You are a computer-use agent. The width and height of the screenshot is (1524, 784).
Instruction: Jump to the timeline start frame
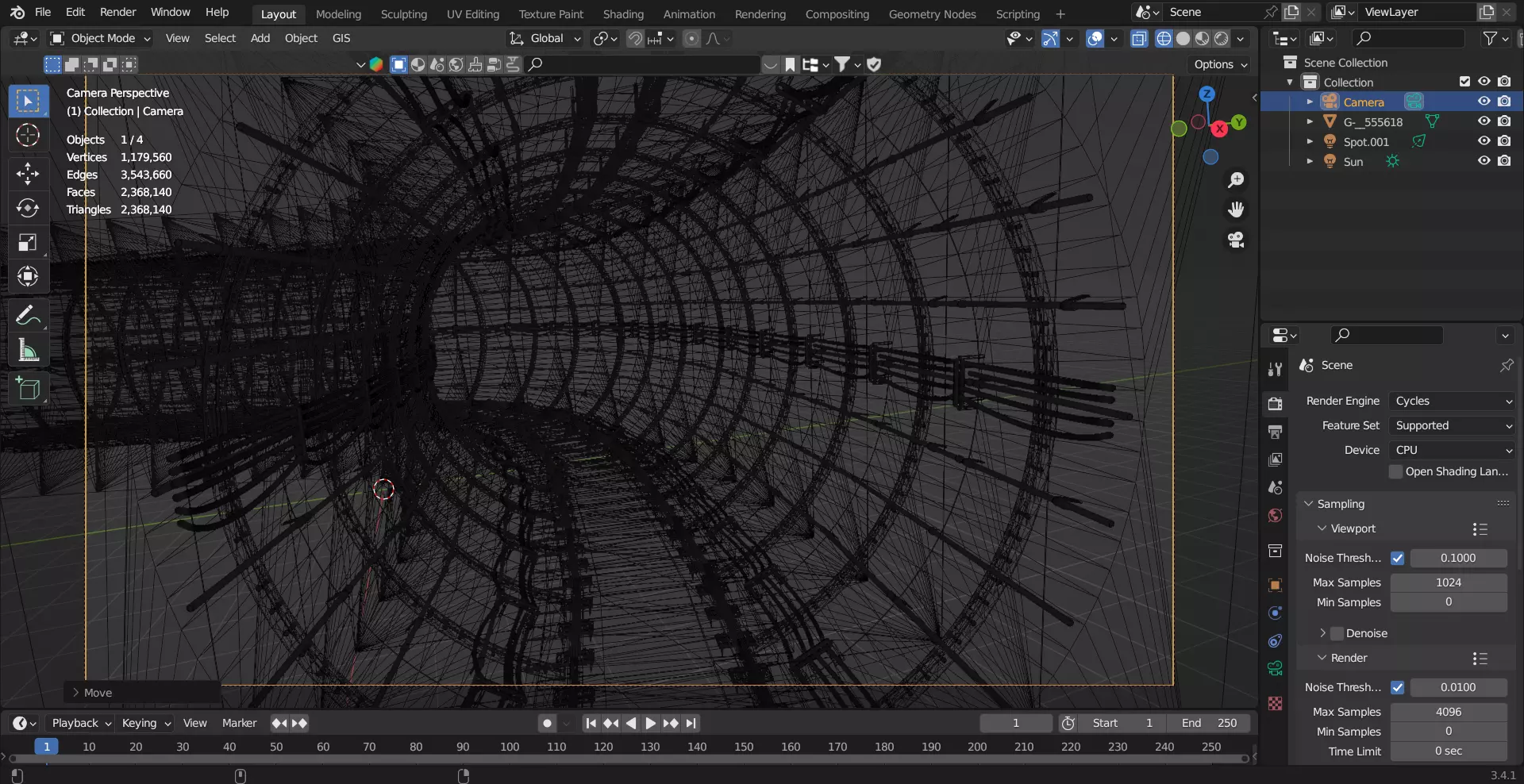591,723
